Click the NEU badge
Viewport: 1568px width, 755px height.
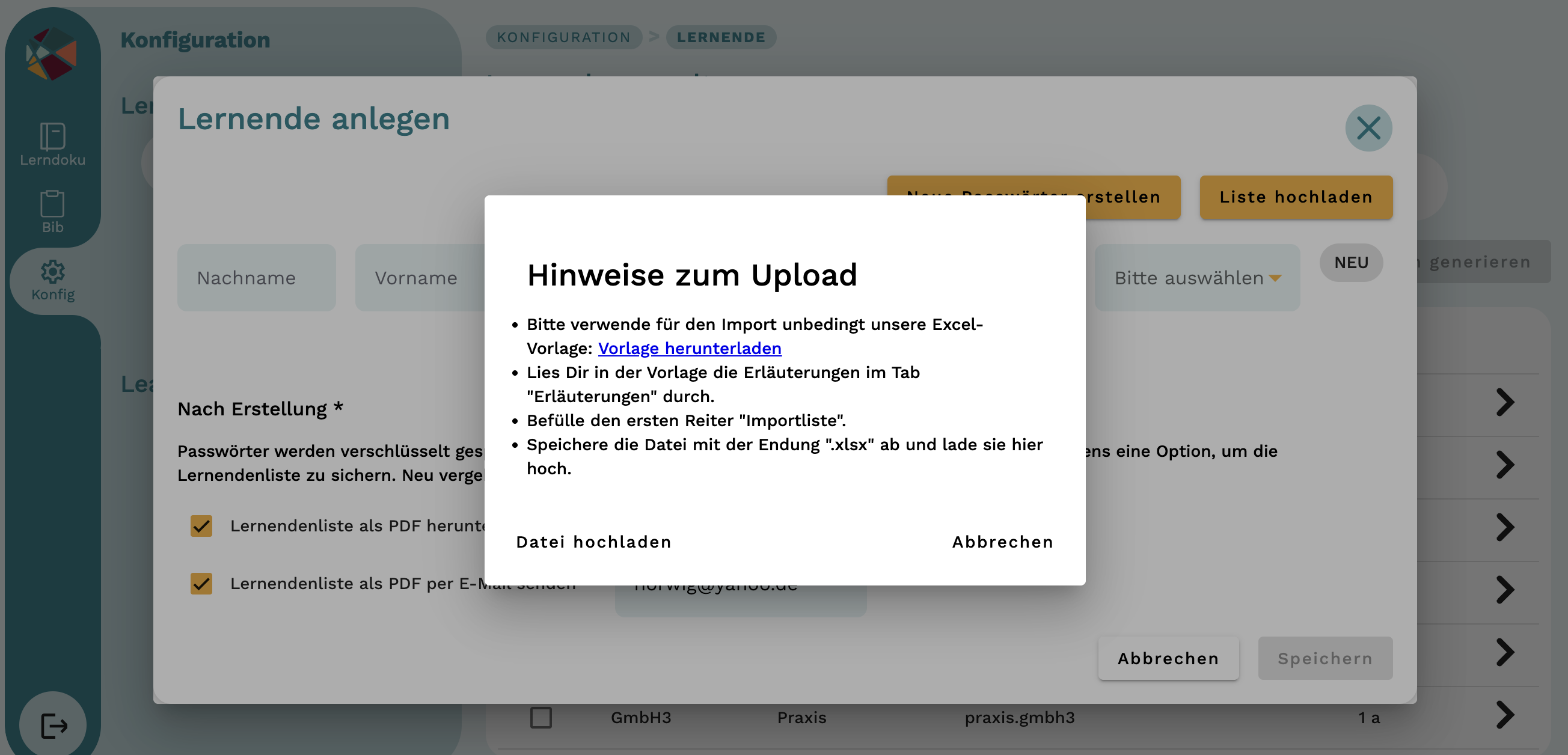pyautogui.click(x=1351, y=262)
